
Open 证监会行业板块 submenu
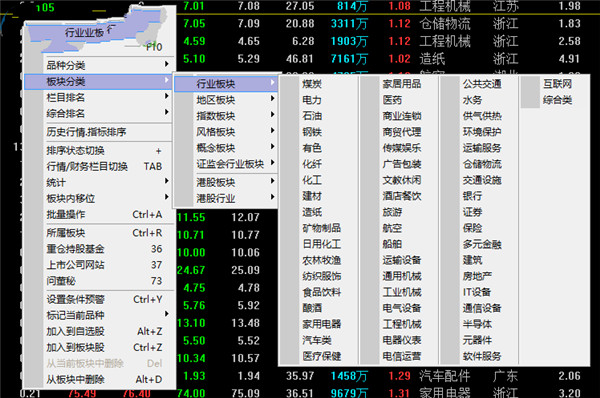225,164
